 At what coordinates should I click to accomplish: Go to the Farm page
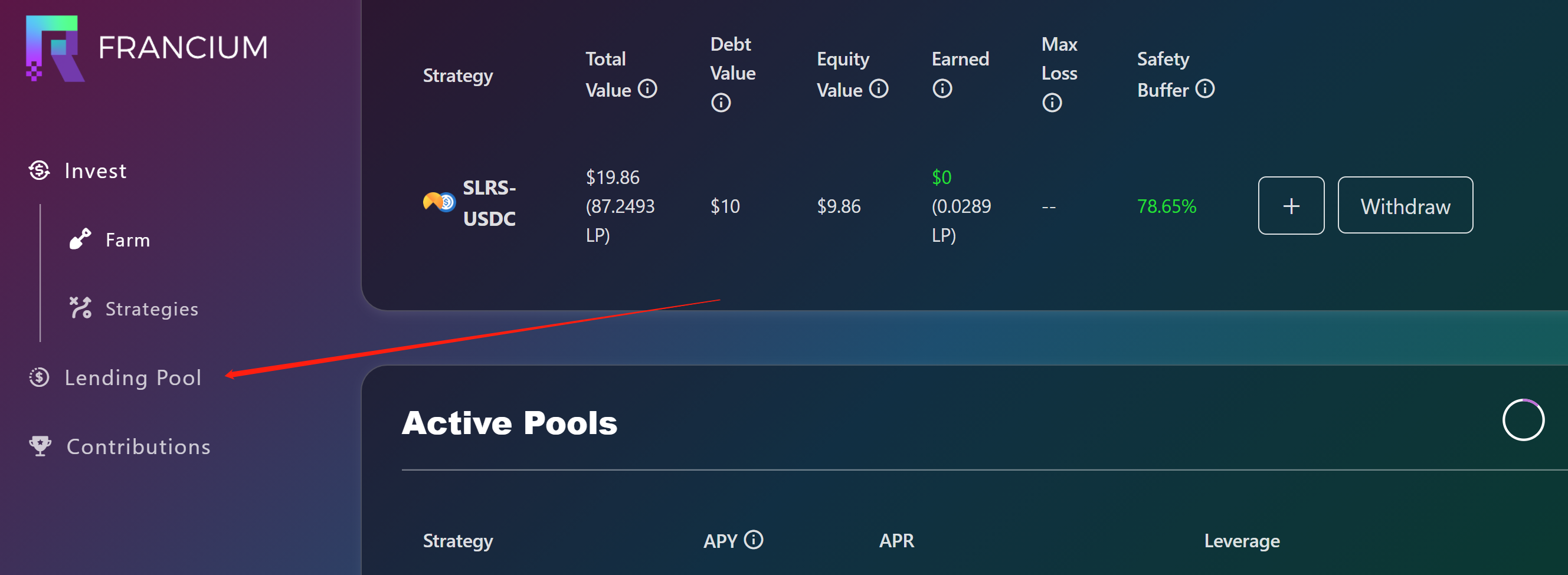point(127,240)
